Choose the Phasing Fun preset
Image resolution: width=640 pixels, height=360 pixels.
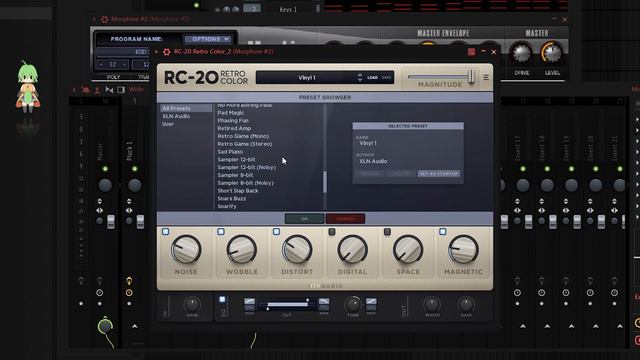[233, 120]
